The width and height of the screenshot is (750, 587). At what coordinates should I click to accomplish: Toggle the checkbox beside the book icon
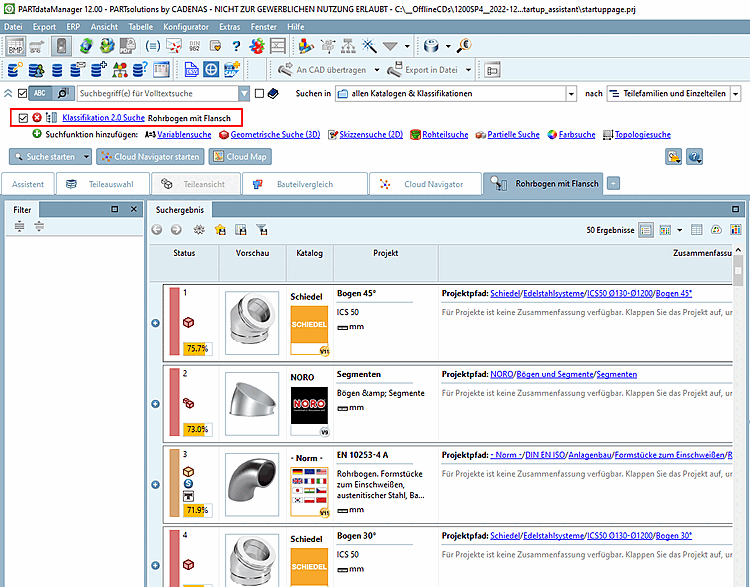(x=259, y=93)
